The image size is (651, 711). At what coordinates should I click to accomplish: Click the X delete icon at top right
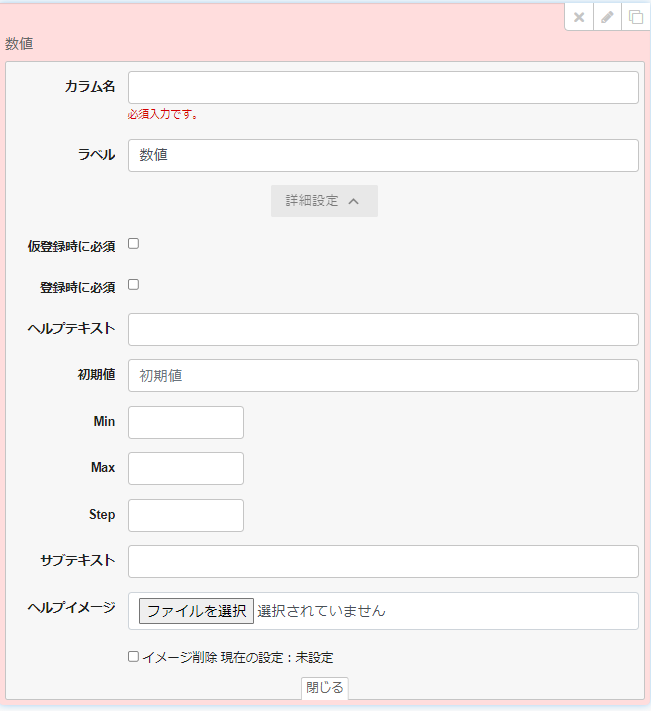tap(579, 17)
